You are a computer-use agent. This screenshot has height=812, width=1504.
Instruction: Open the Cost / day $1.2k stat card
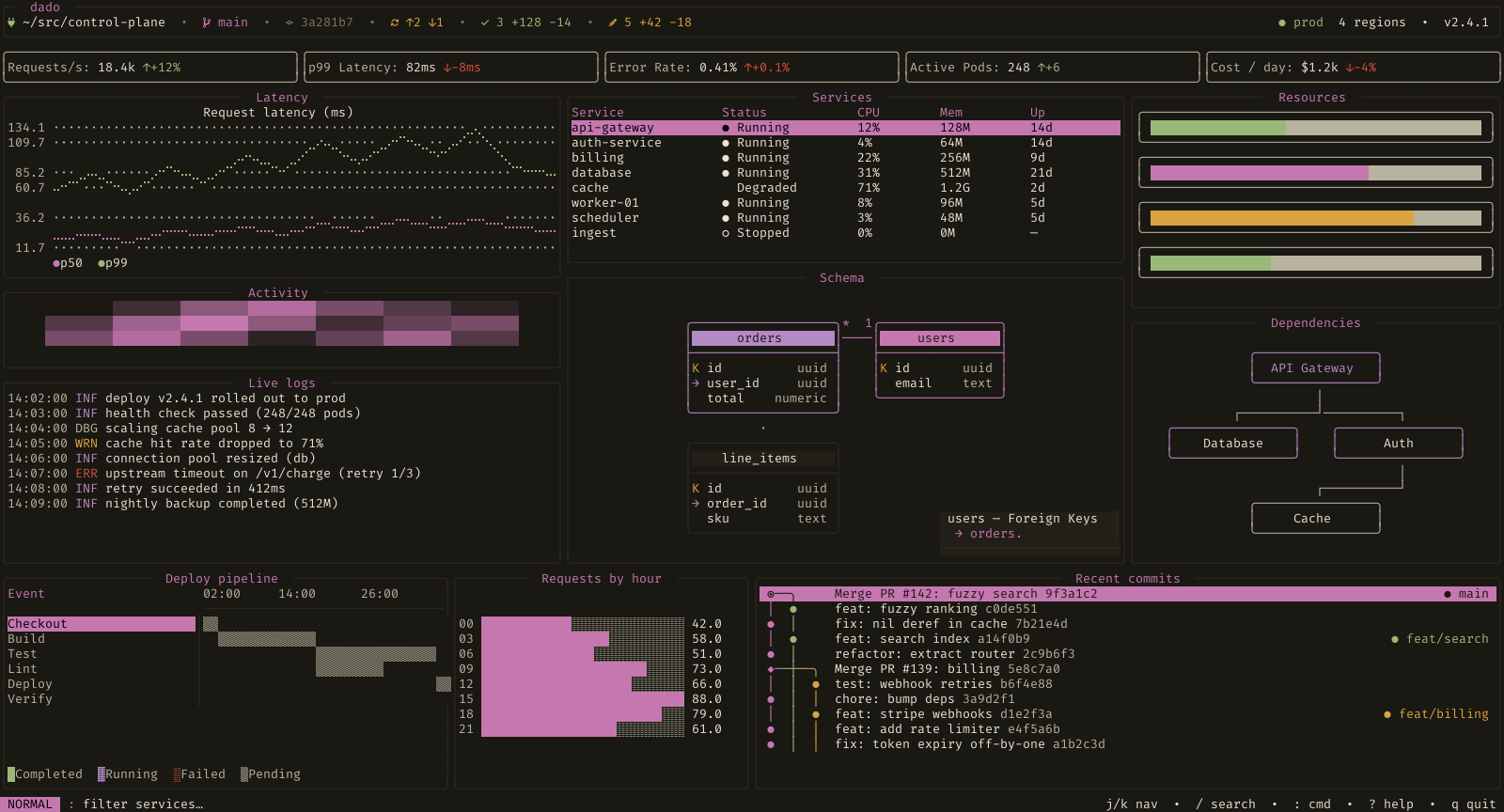[1354, 68]
